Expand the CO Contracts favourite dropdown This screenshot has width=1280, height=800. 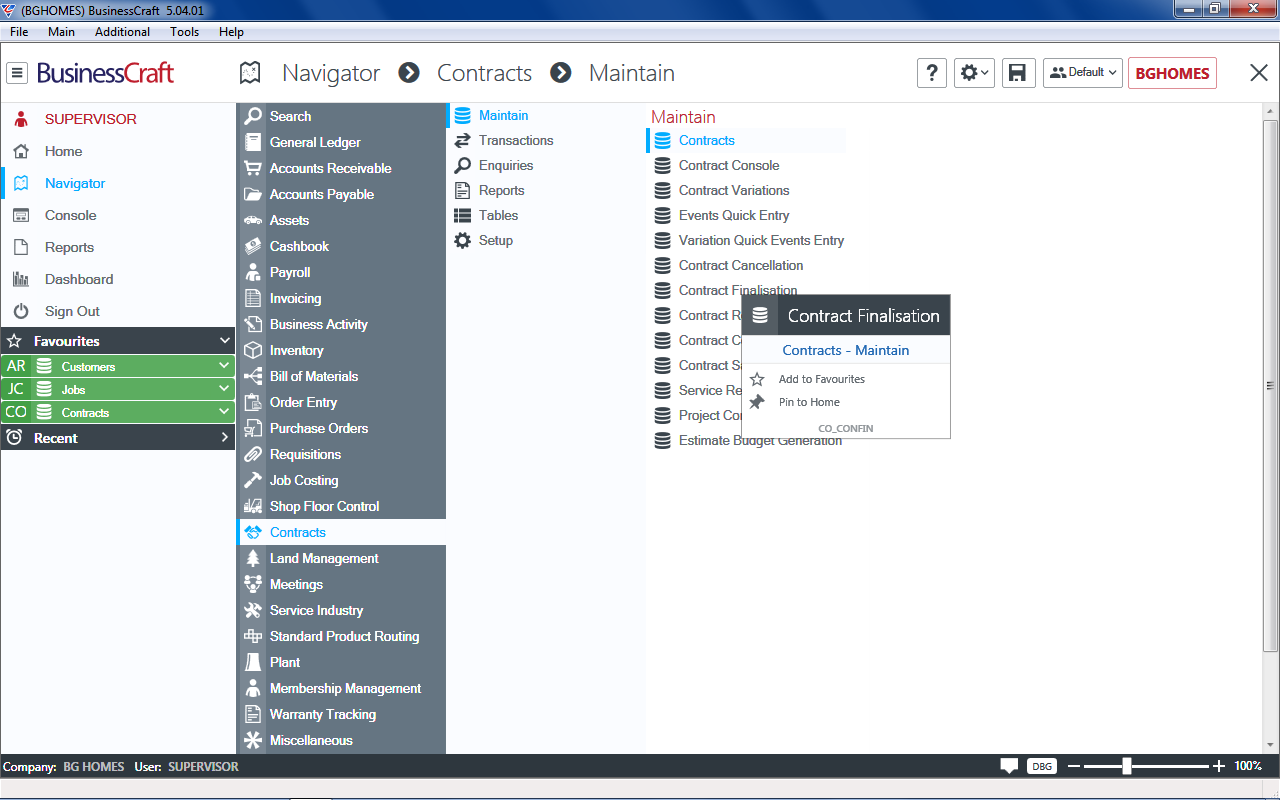[224, 412]
